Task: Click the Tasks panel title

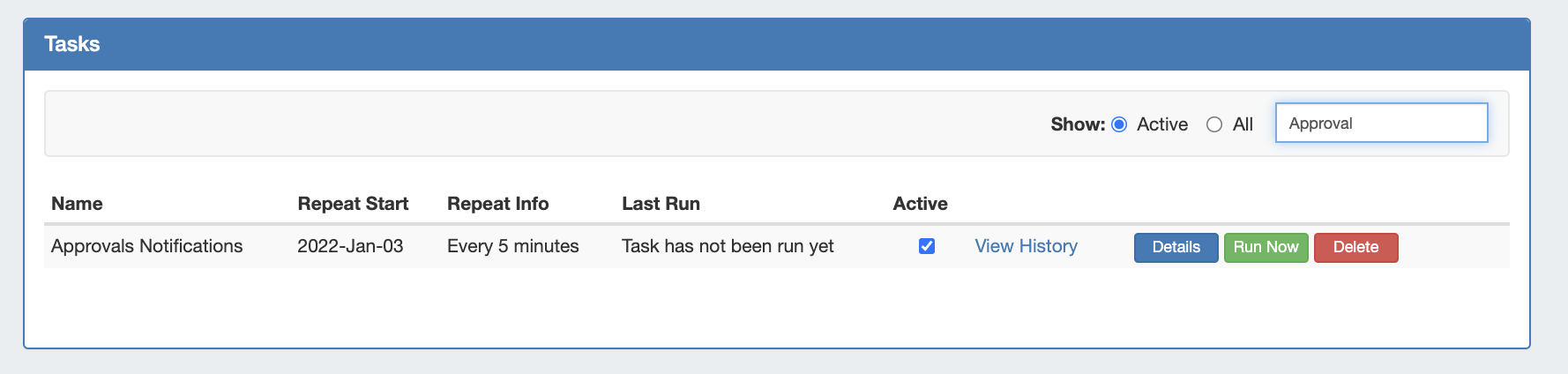Action: coord(72,44)
